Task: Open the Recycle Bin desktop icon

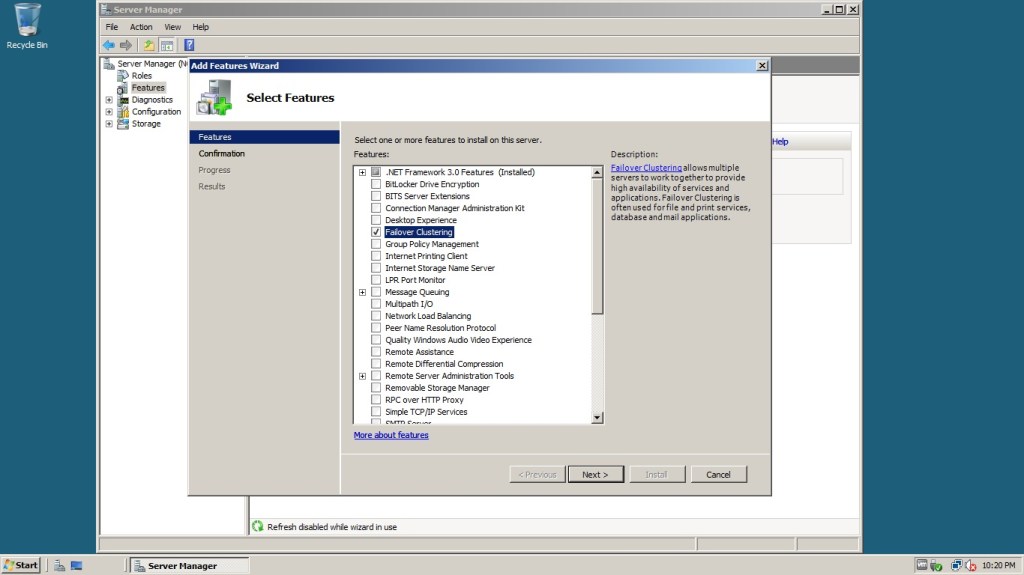Action: [x=27, y=22]
